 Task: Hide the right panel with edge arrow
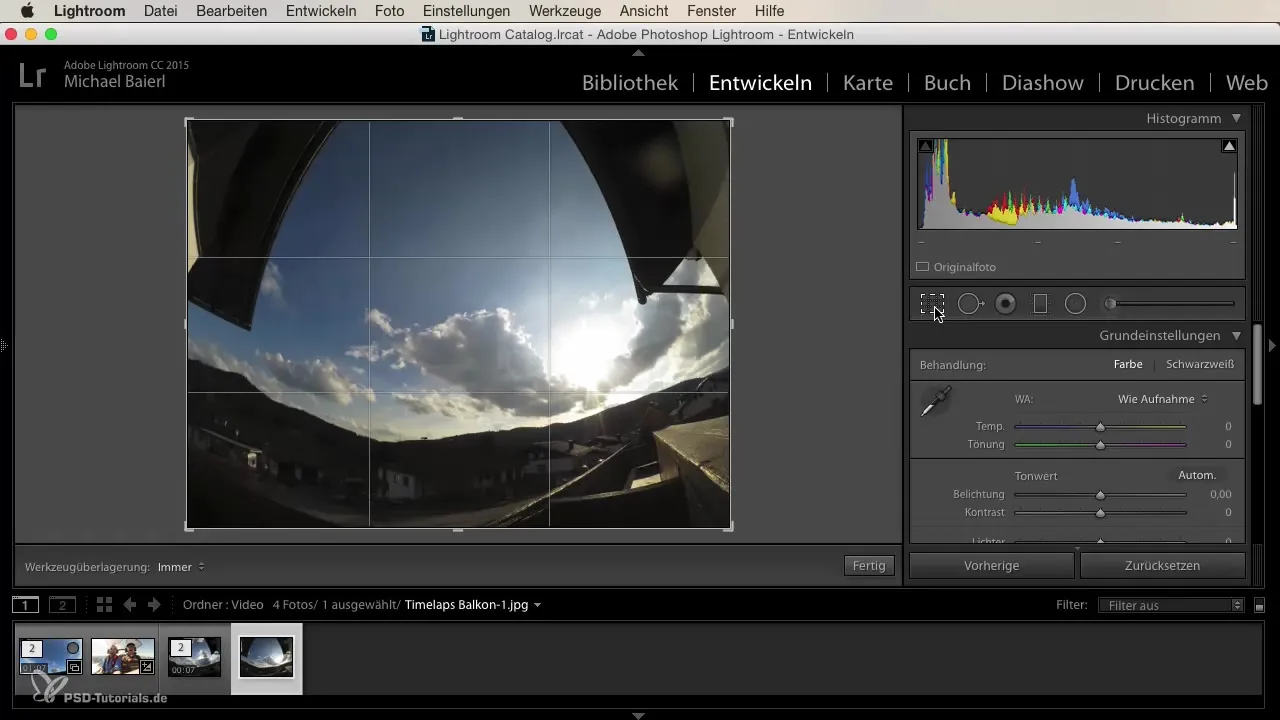pyautogui.click(x=1273, y=346)
